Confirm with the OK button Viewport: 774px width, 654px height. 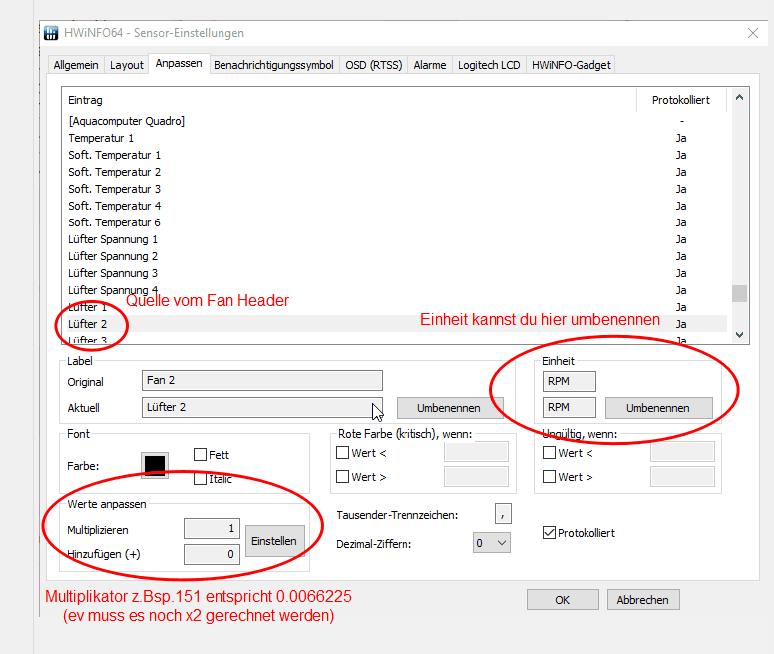point(563,600)
